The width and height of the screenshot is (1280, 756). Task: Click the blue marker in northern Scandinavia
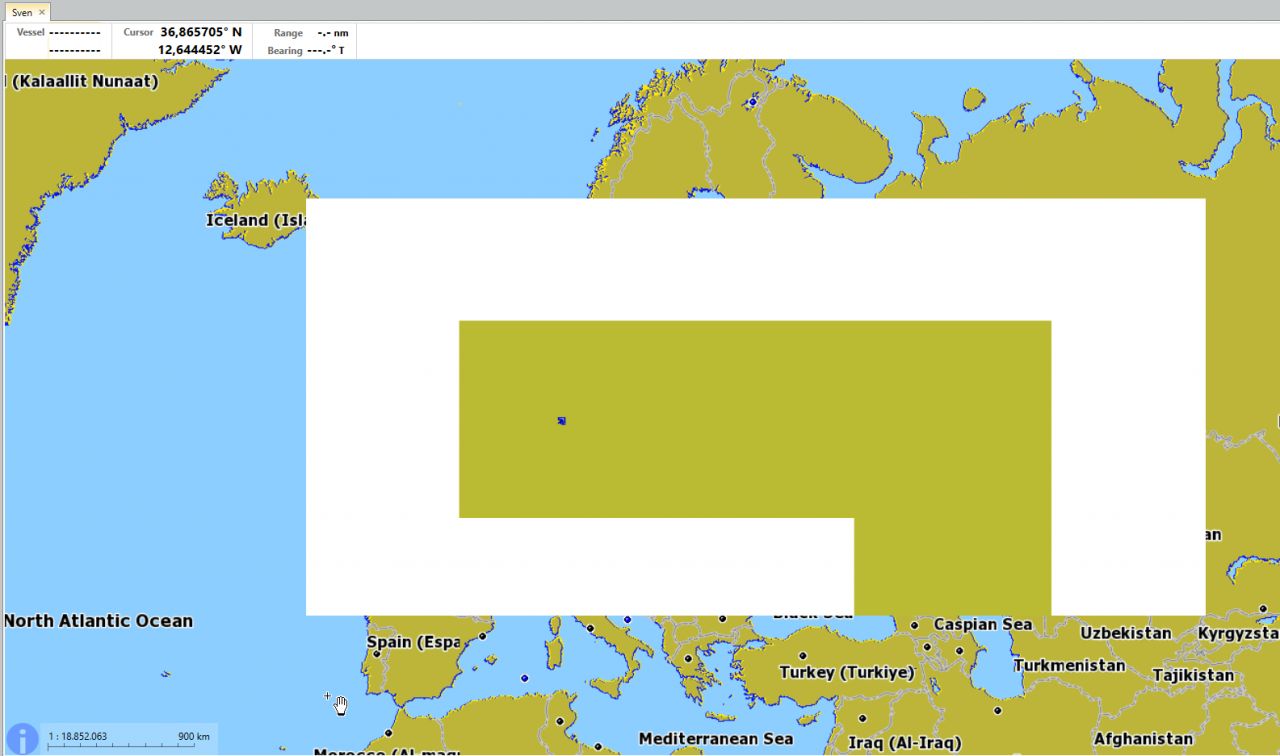pos(753,102)
